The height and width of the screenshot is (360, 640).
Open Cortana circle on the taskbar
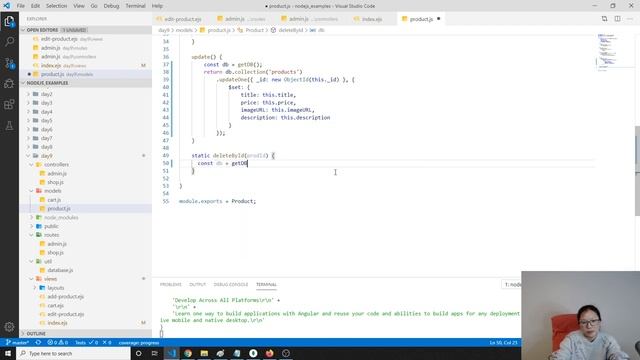pos(138,353)
